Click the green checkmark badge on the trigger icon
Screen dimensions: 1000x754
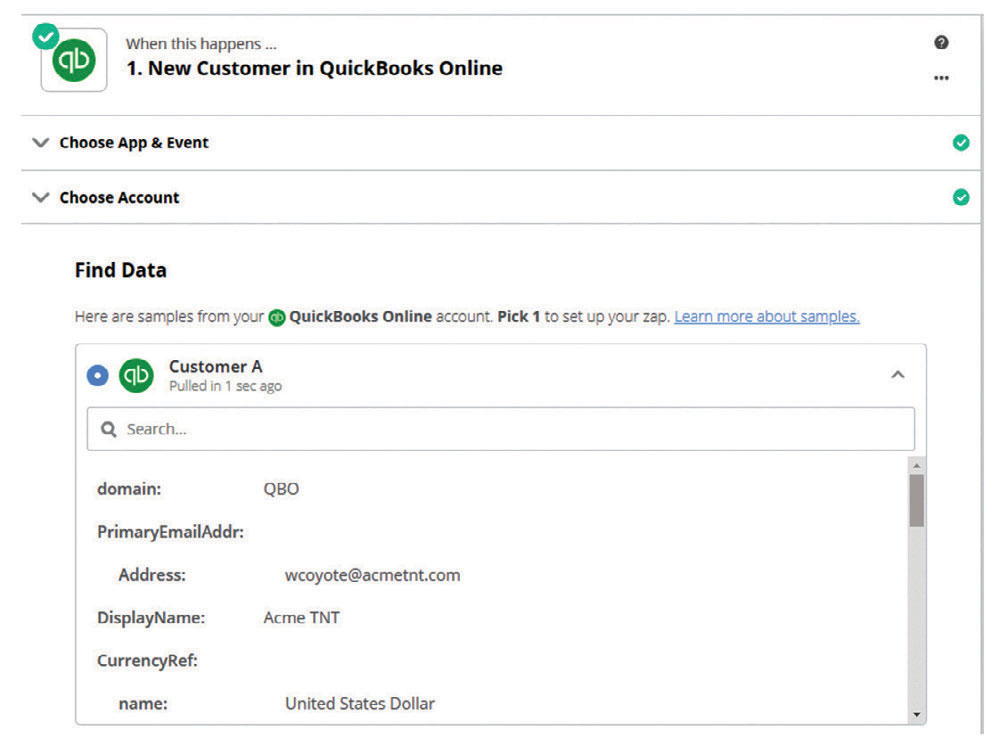(45, 37)
